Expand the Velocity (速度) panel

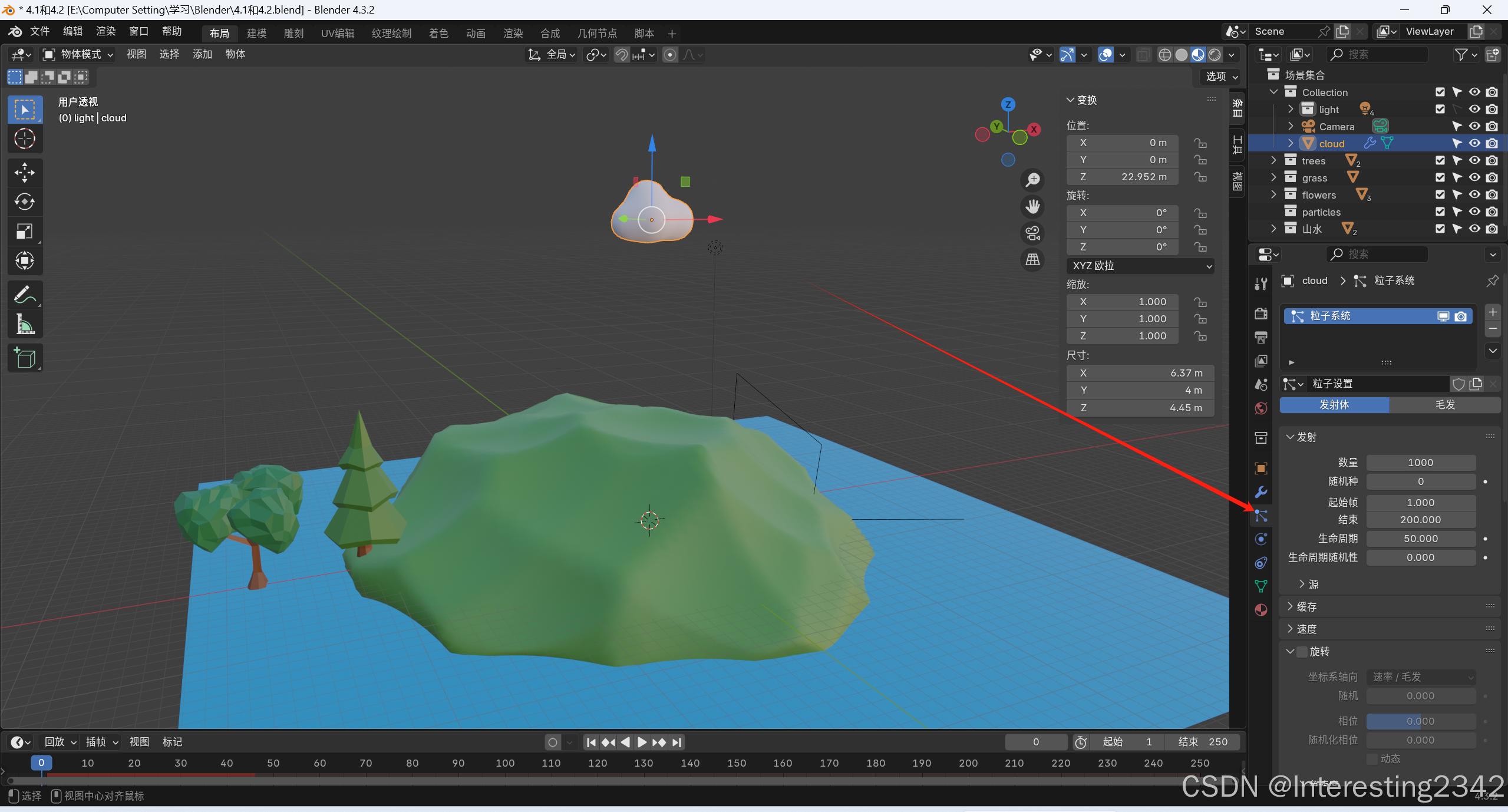pyautogui.click(x=1306, y=629)
